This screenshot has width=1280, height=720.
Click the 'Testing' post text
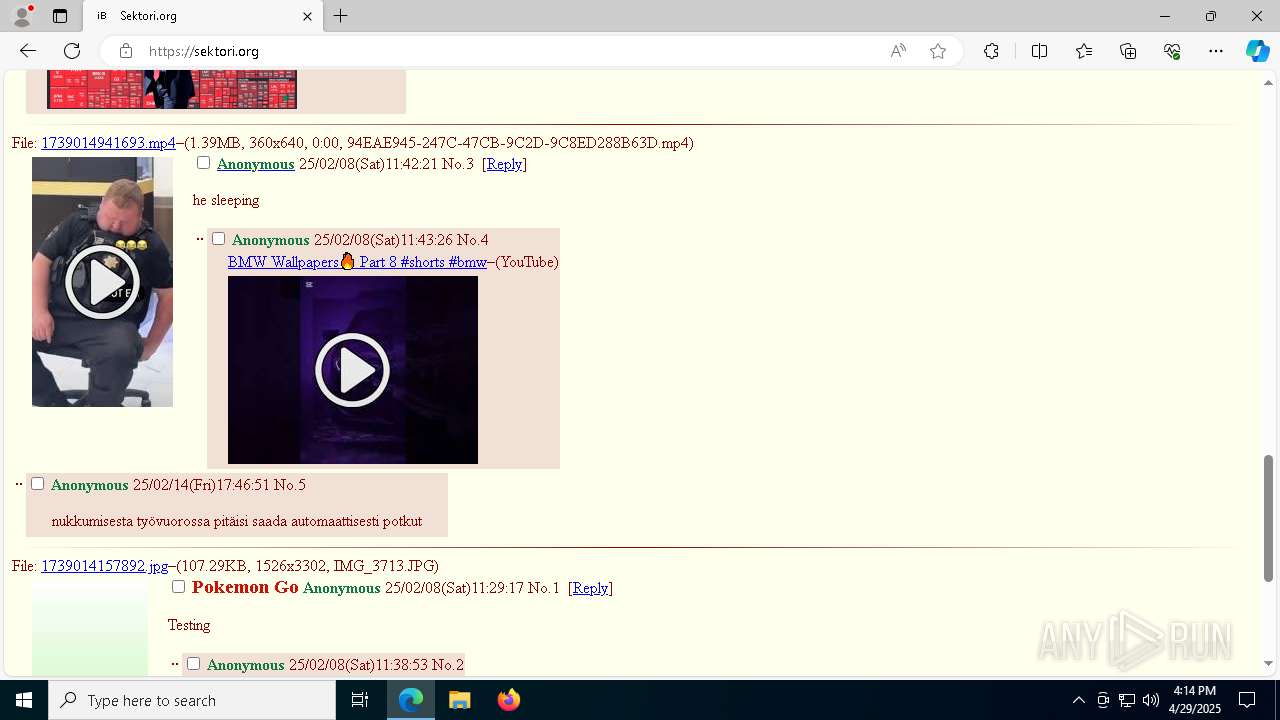pos(189,625)
